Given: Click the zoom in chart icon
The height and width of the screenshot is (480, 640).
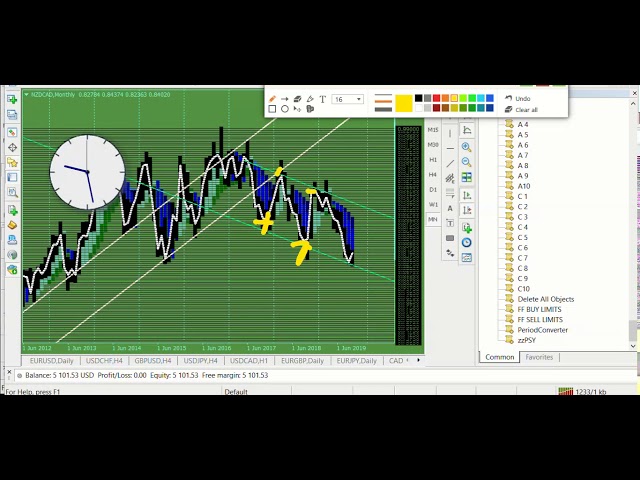Looking at the screenshot, I should [x=466, y=147].
